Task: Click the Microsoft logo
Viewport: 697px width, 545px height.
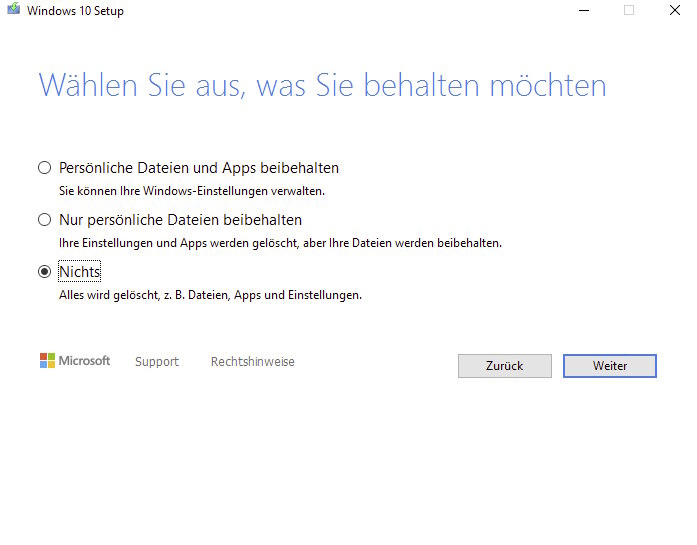Action: click(x=75, y=361)
